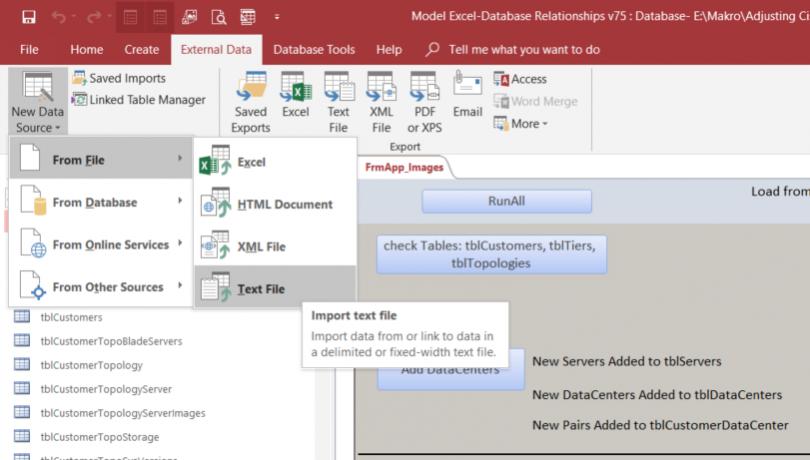This screenshot has width=810, height=460.
Task: Click the Undo arrow in title bar
Action: click(x=58, y=17)
